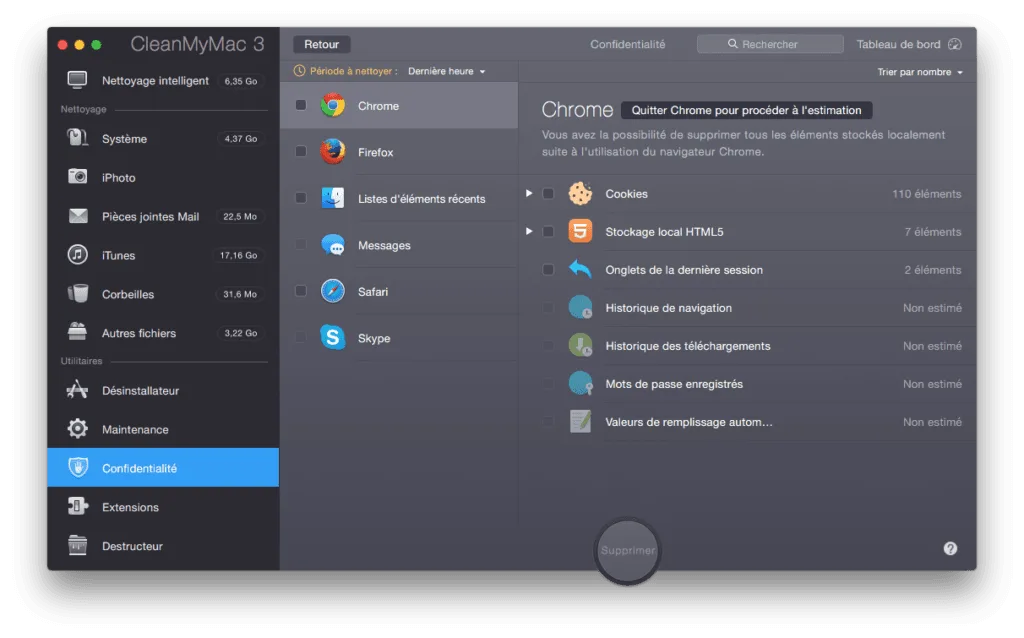Select the Skype app icon
Image resolution: width=1024 pixels, height=638 pixels.
[332, 338]
